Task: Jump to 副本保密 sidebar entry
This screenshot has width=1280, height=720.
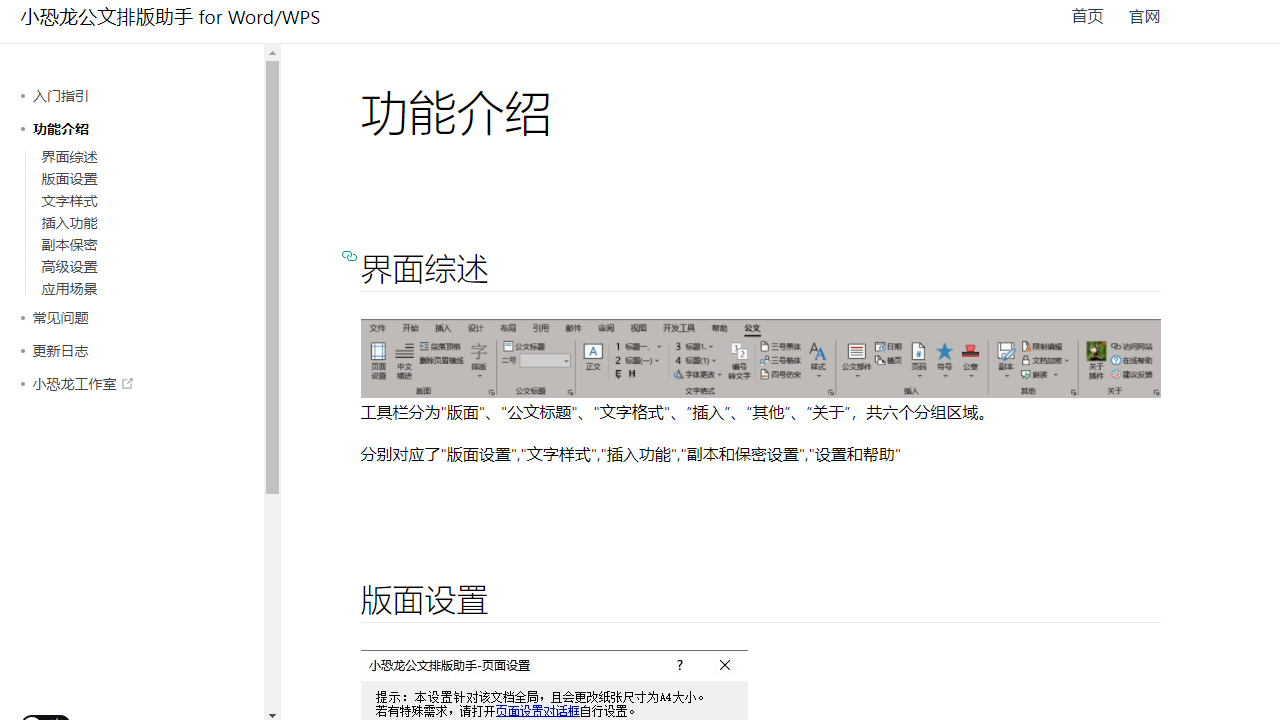Action: pyautogui.click(x=69, y=245)
